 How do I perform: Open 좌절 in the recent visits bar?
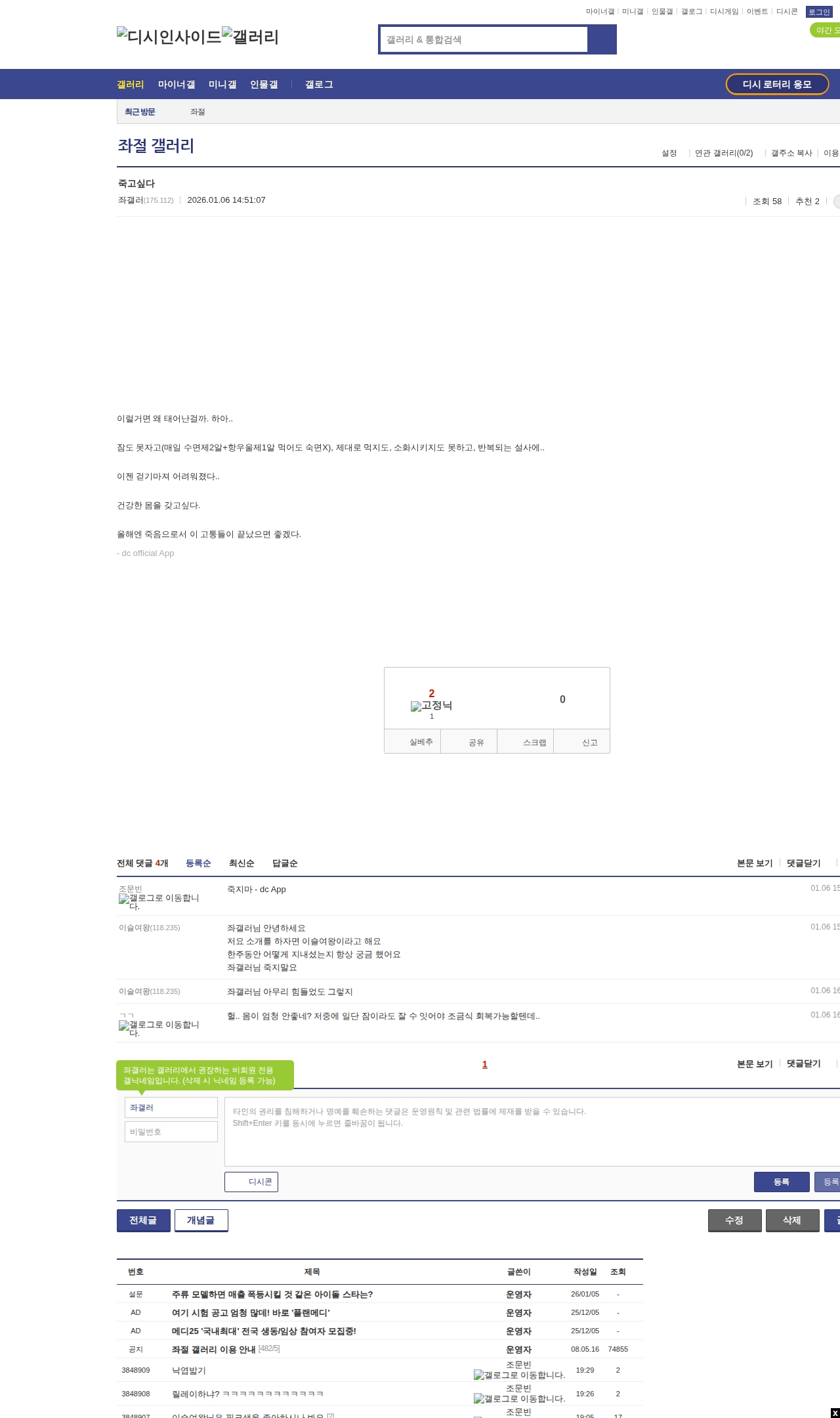click(198, 112)
